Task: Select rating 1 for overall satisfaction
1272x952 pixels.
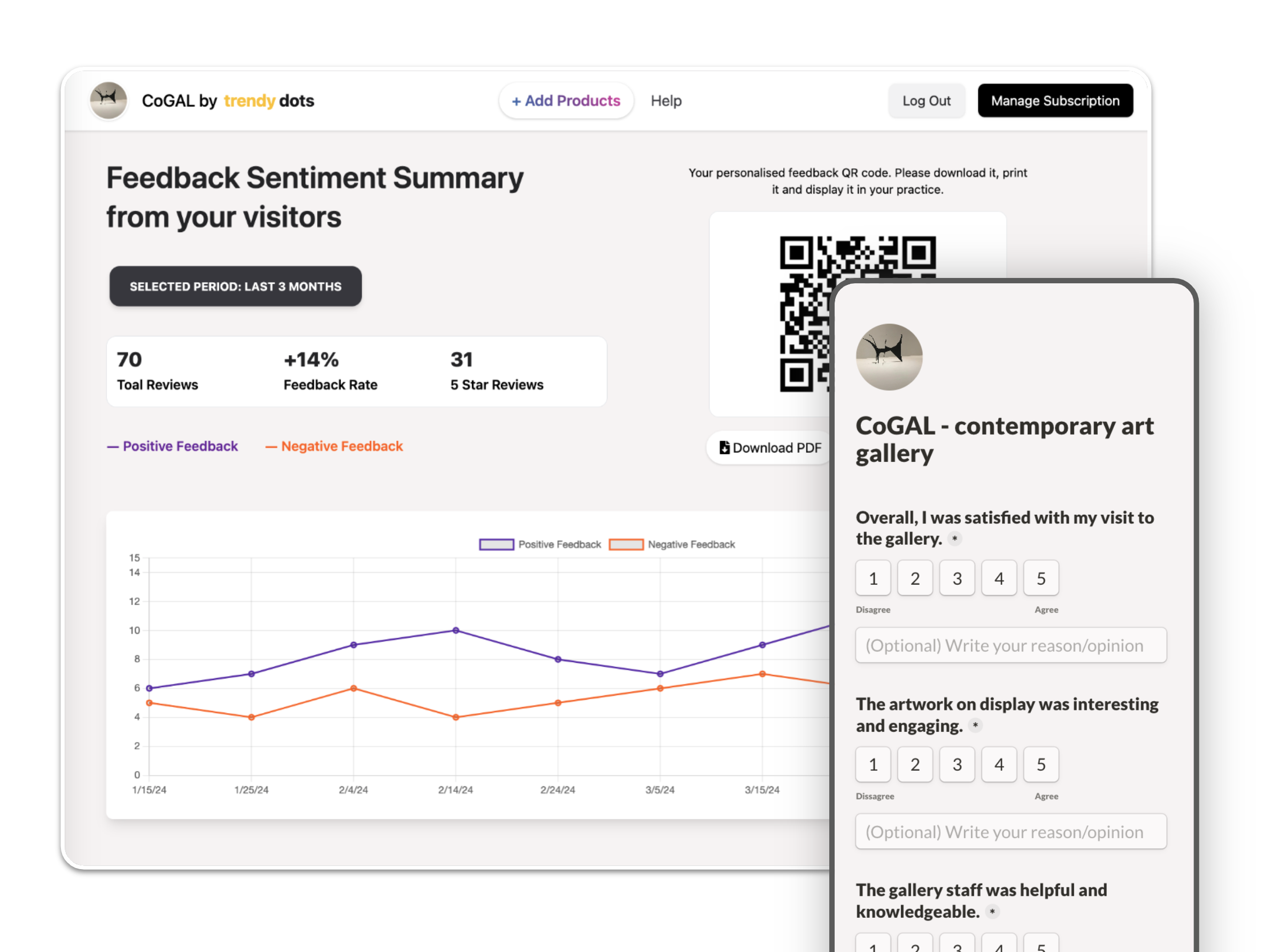Action: (873, 578)
